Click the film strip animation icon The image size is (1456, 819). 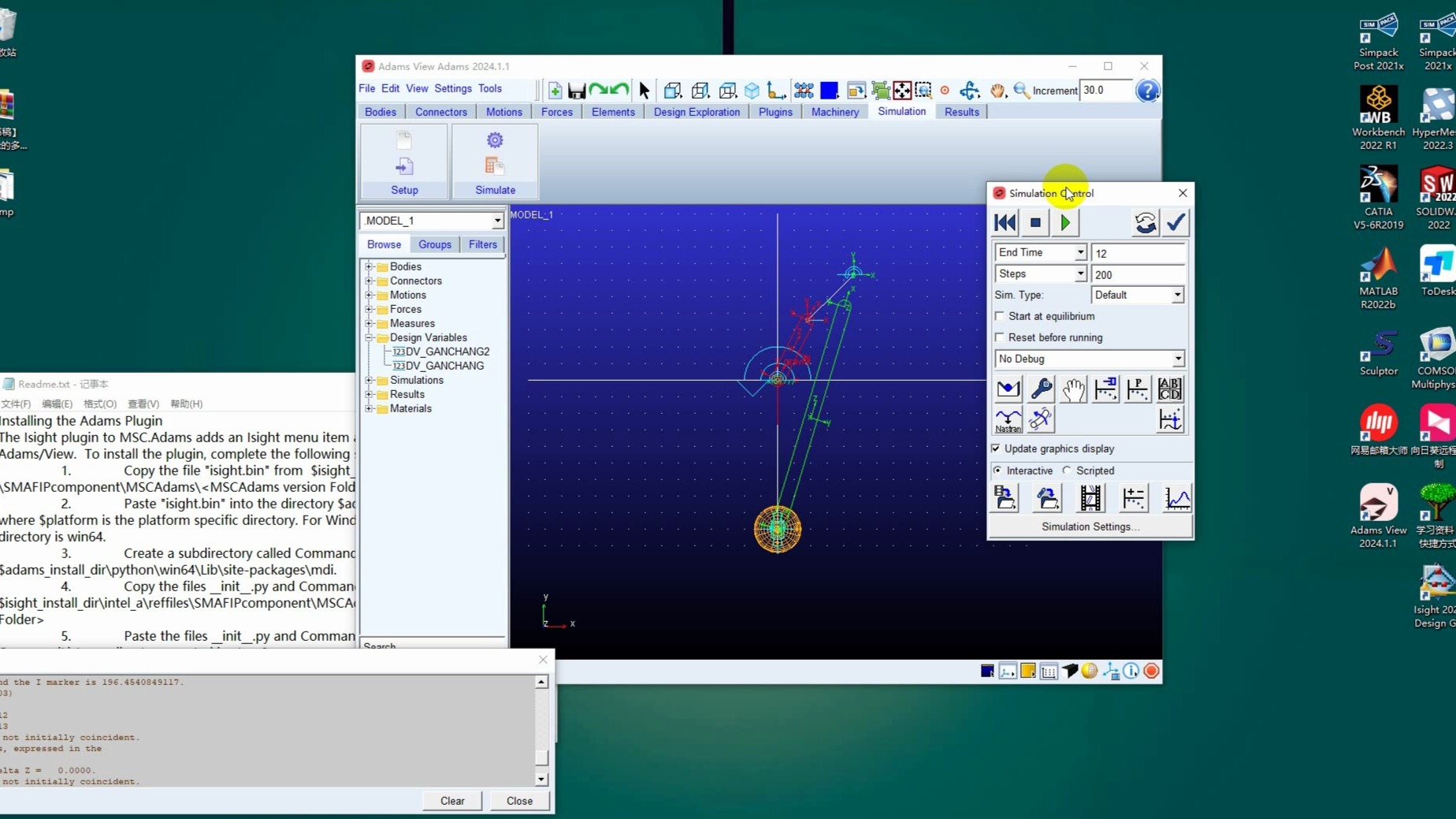(x=1090, y=498)
